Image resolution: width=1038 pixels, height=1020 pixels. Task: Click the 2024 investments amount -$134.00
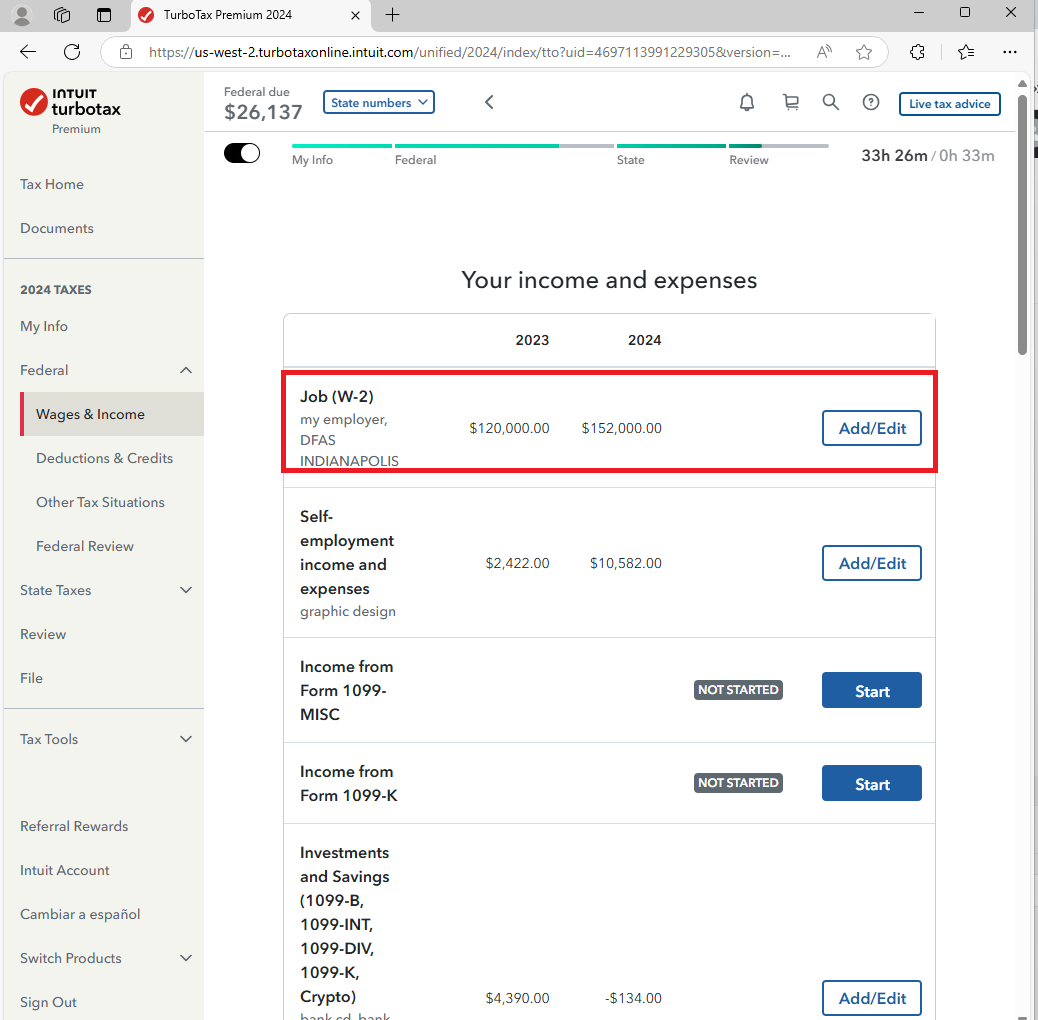(x=634, y=998)
